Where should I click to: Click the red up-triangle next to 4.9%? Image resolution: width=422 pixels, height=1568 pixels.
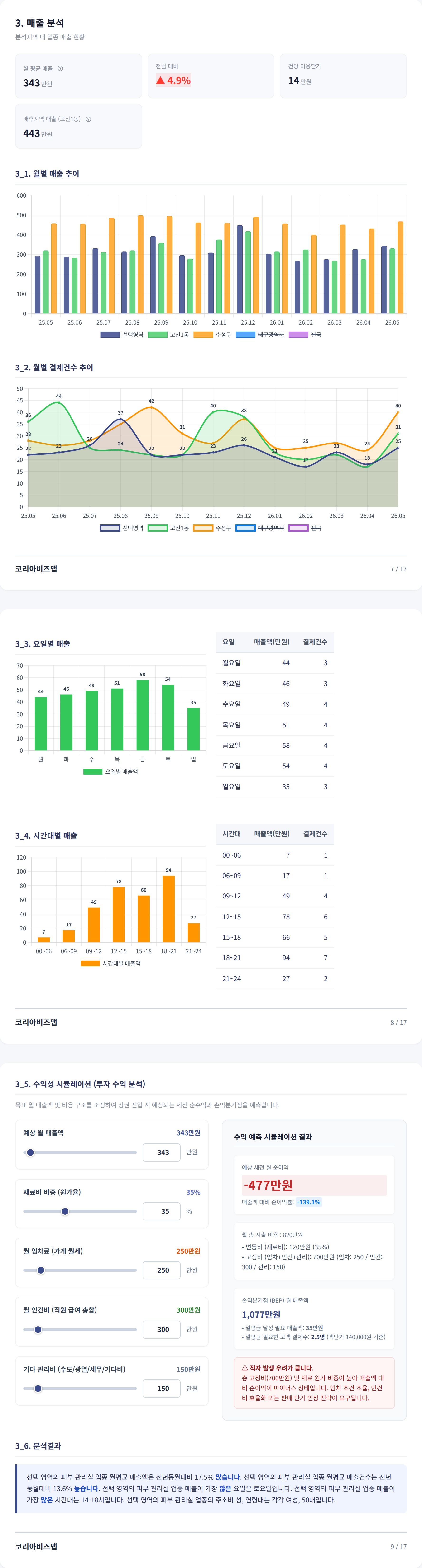(x=160, y=80)
